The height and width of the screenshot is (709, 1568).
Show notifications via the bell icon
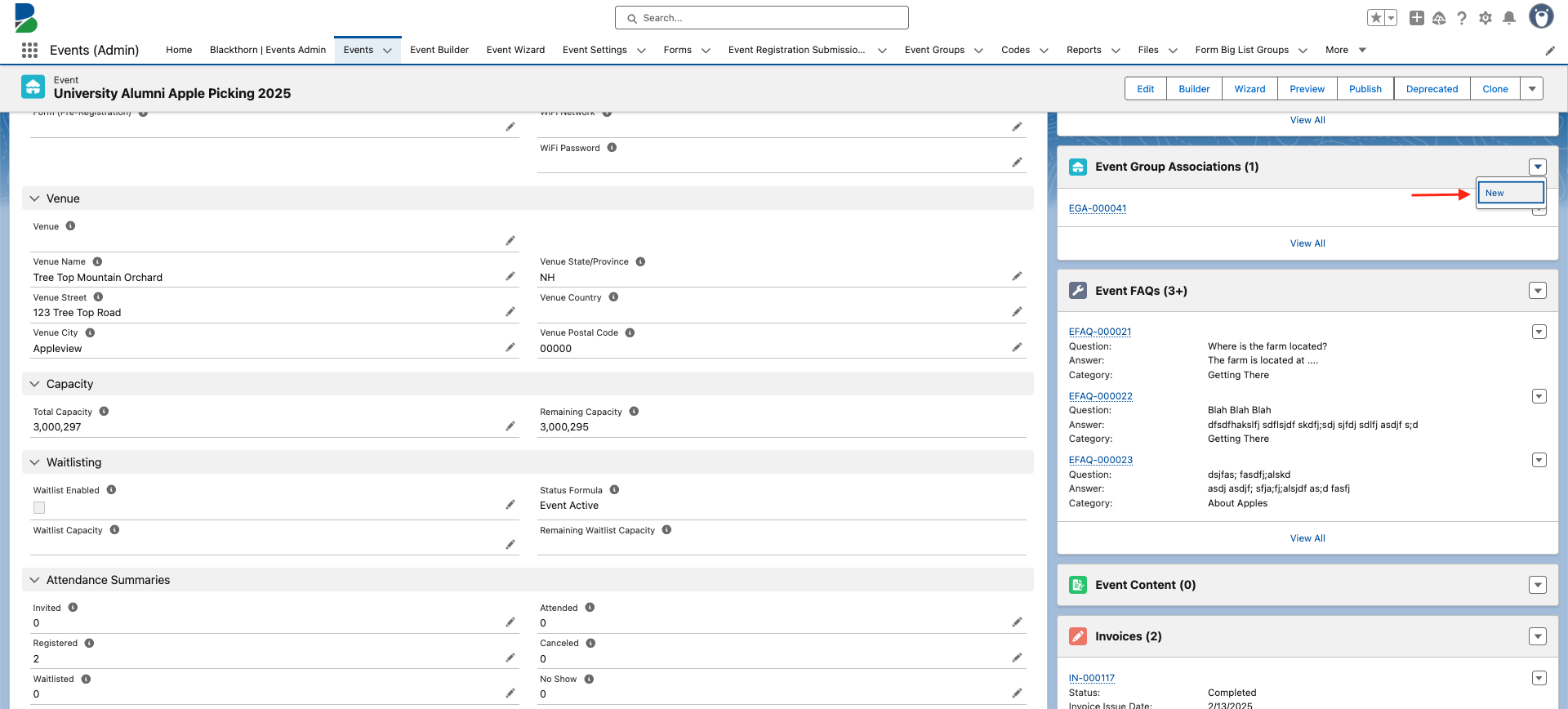pos(1509,18)
